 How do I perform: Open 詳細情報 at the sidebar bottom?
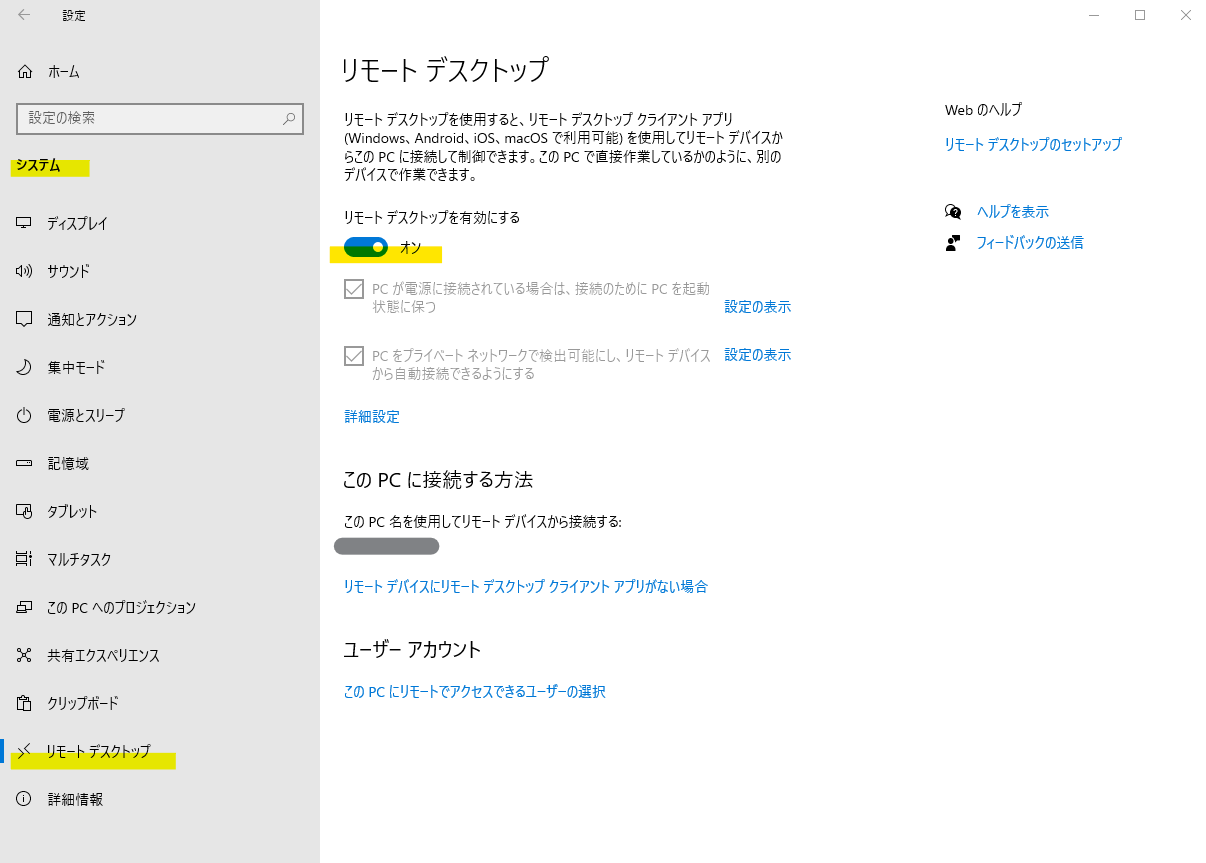pos(75,799)
